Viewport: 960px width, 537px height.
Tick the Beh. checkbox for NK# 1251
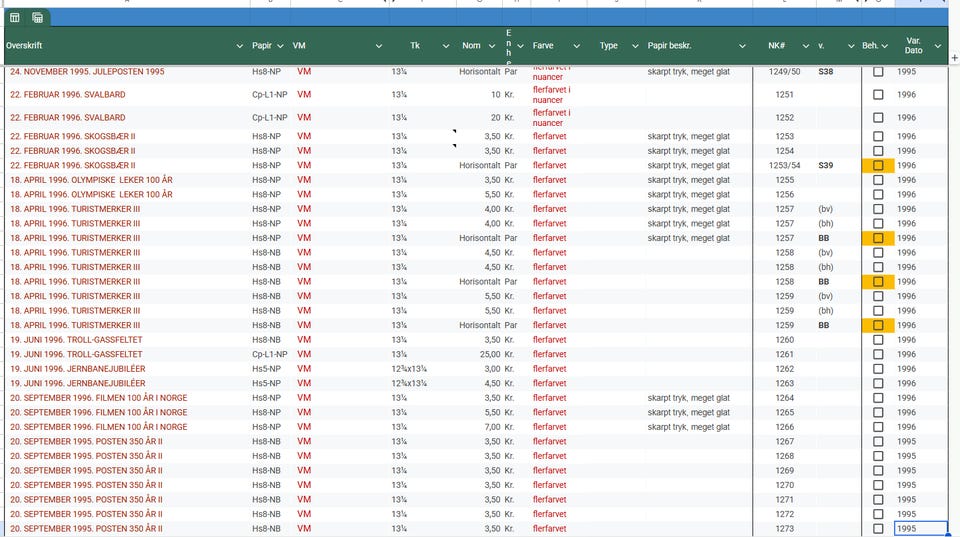pyautogui.click(x=878, y=95)
